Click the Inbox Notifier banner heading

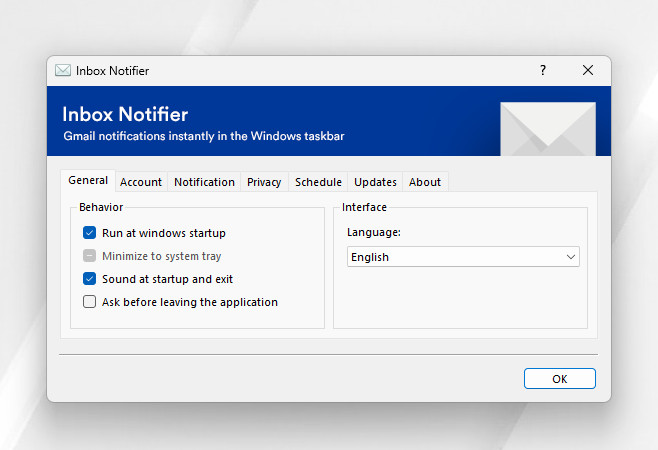(x=125, y=114)
